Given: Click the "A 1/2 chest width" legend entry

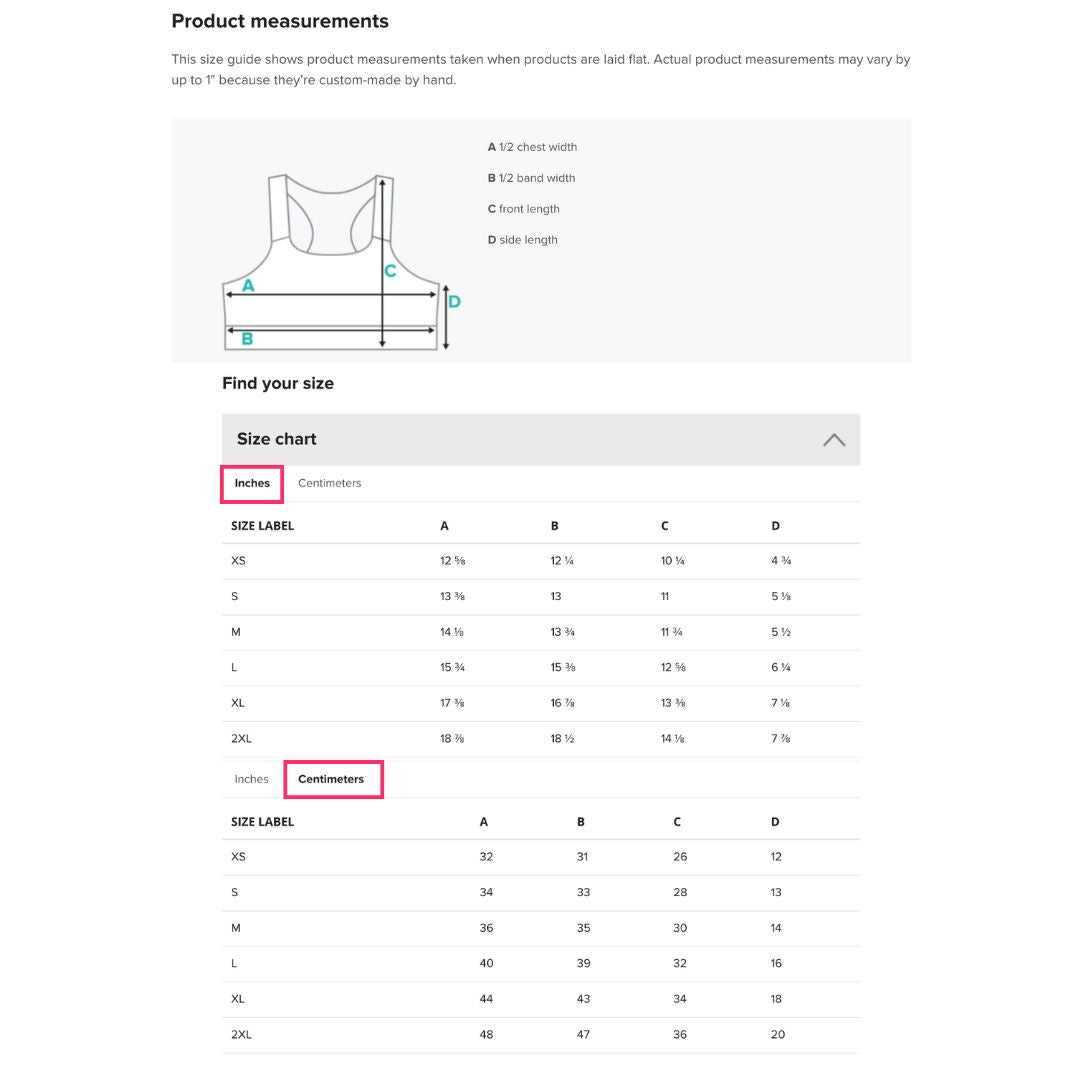Looking at the screenshot, I should tap(532, 147).
